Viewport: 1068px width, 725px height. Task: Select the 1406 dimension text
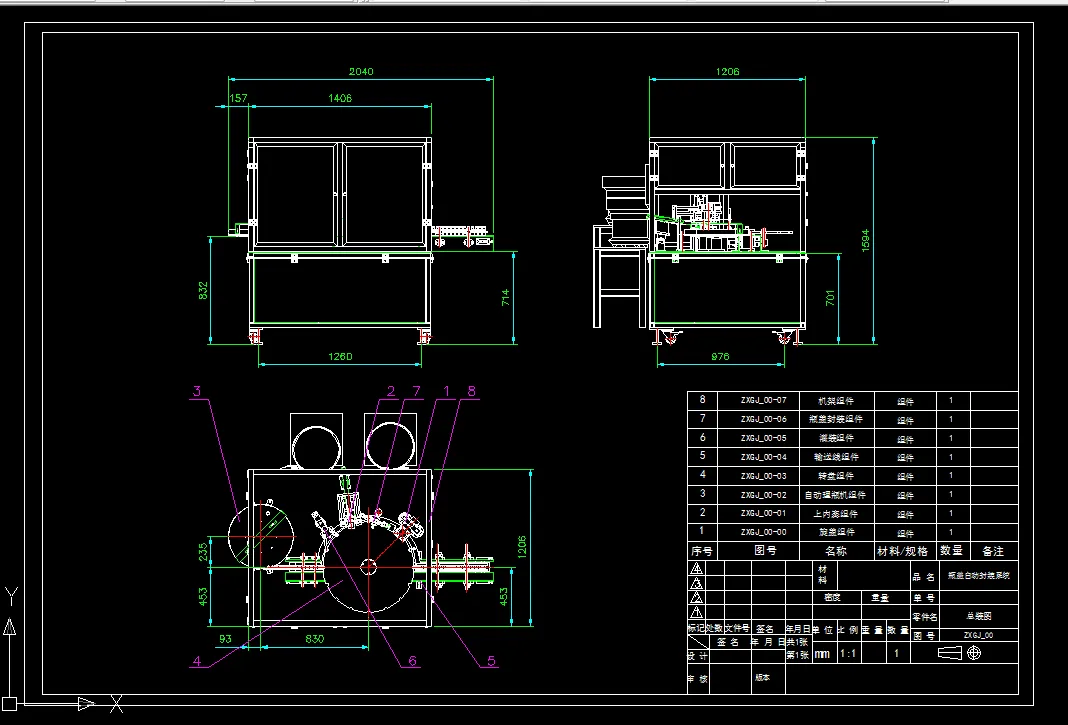tap(340, 98)
